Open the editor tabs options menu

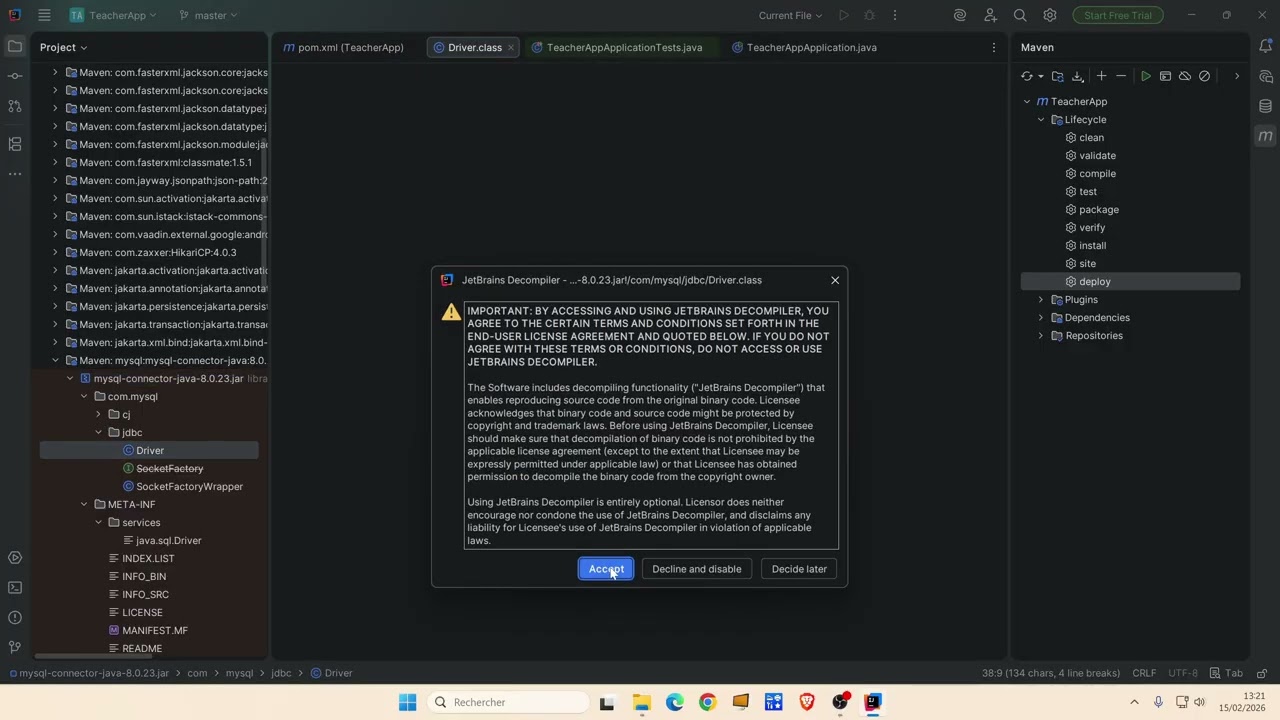[x=993, y=47]
